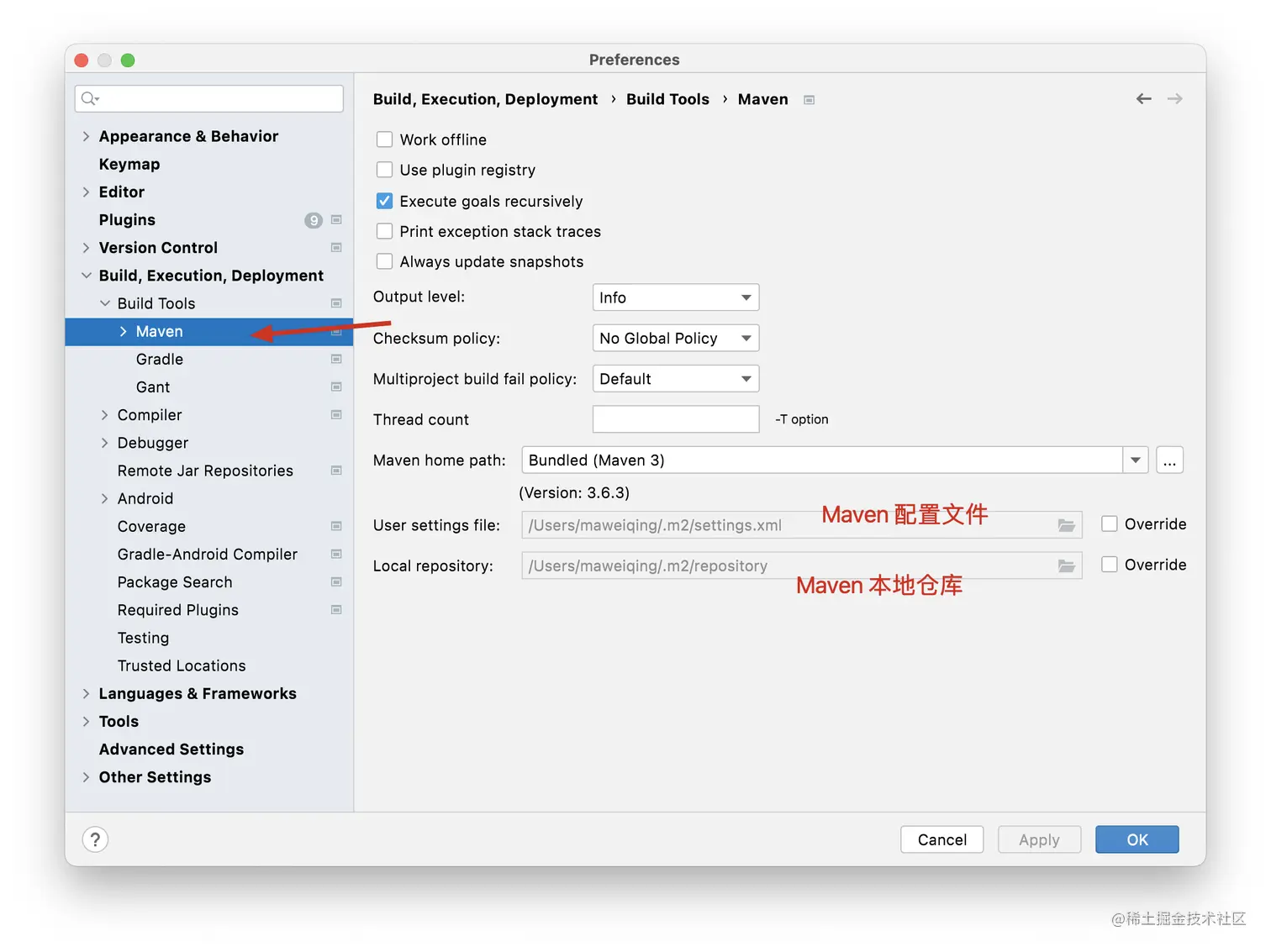Screen dimensions: 1271x952
Task: Expand the Appearance & Behavior section
Action: (x=86, y=136)
